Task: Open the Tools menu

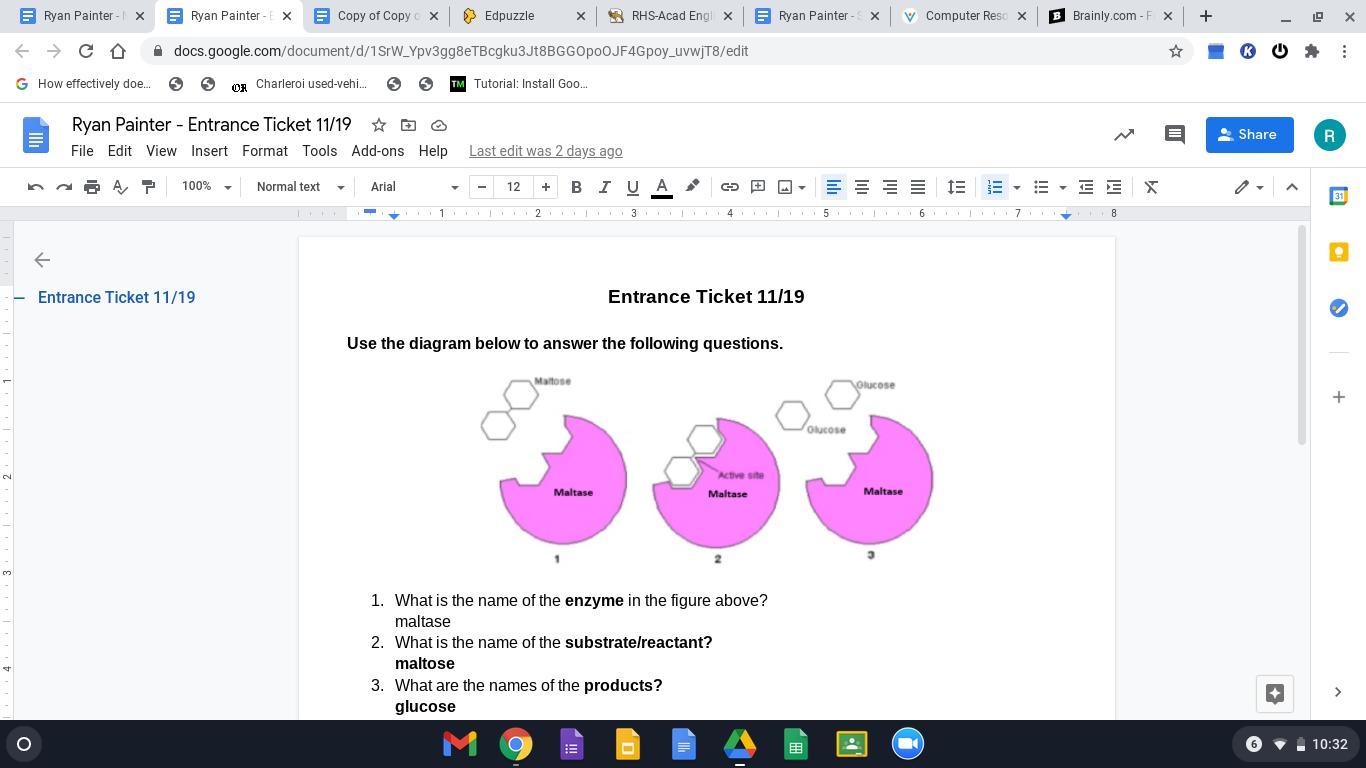Action: click(319, 151)
